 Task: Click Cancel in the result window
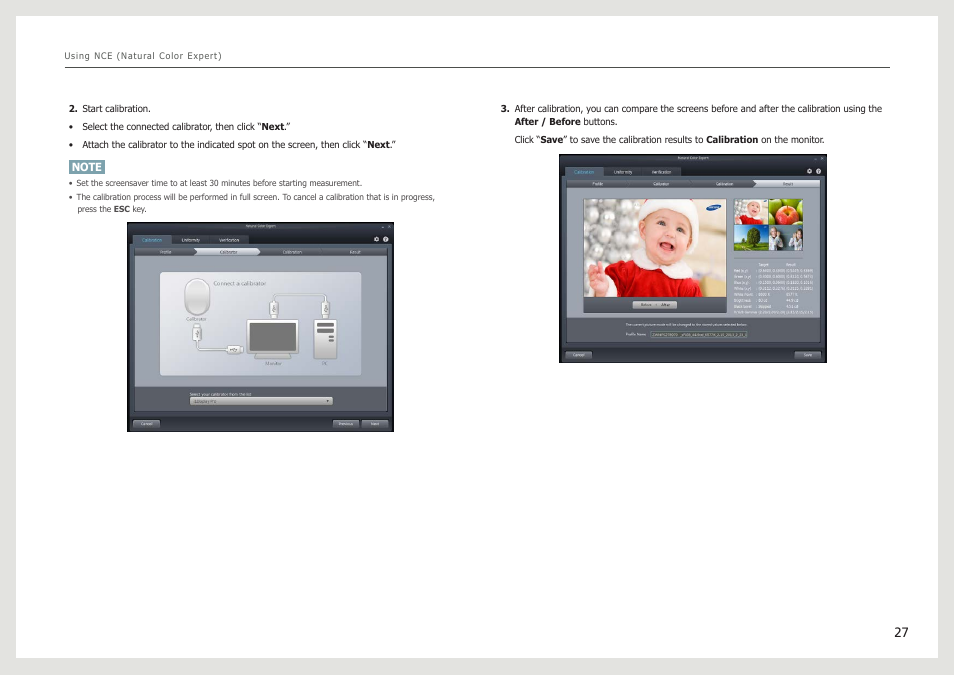click(579, 355)
